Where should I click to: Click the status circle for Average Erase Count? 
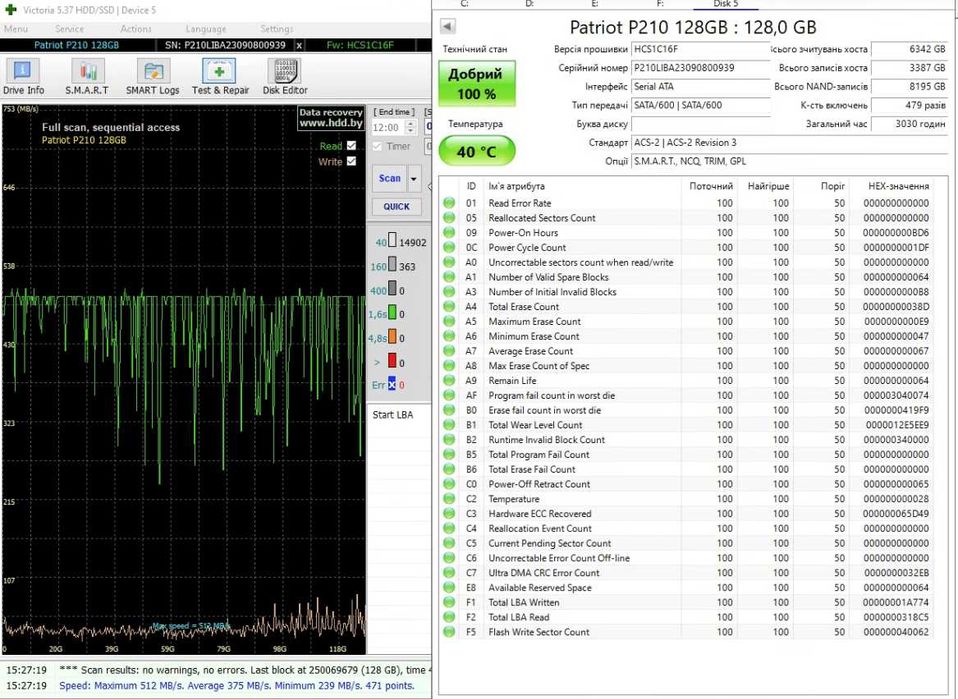pyautogui.click(x=449, y=351)
